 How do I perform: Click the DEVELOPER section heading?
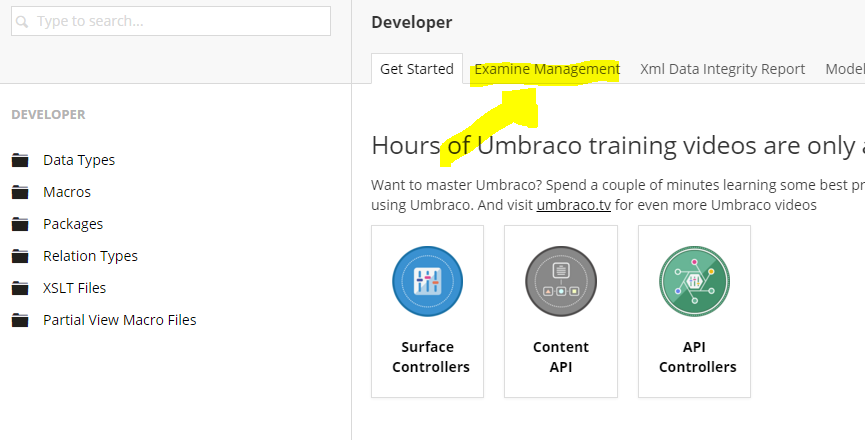click(49, 114)
